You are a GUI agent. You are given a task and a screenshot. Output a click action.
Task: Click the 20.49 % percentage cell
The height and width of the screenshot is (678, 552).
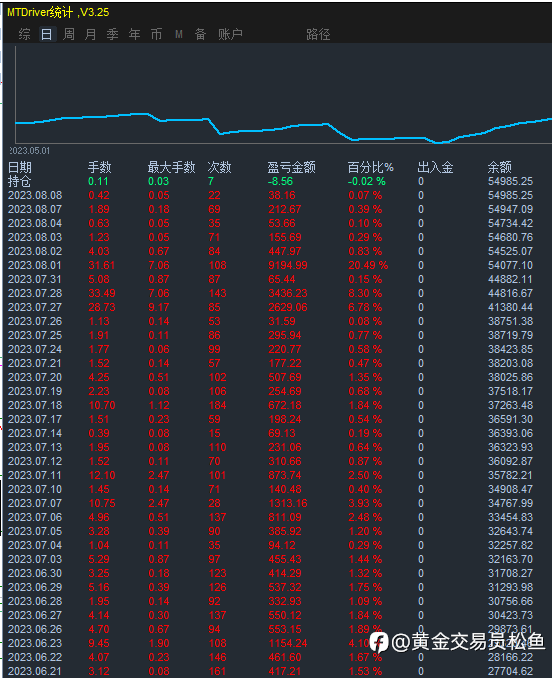tap(368, 265)
